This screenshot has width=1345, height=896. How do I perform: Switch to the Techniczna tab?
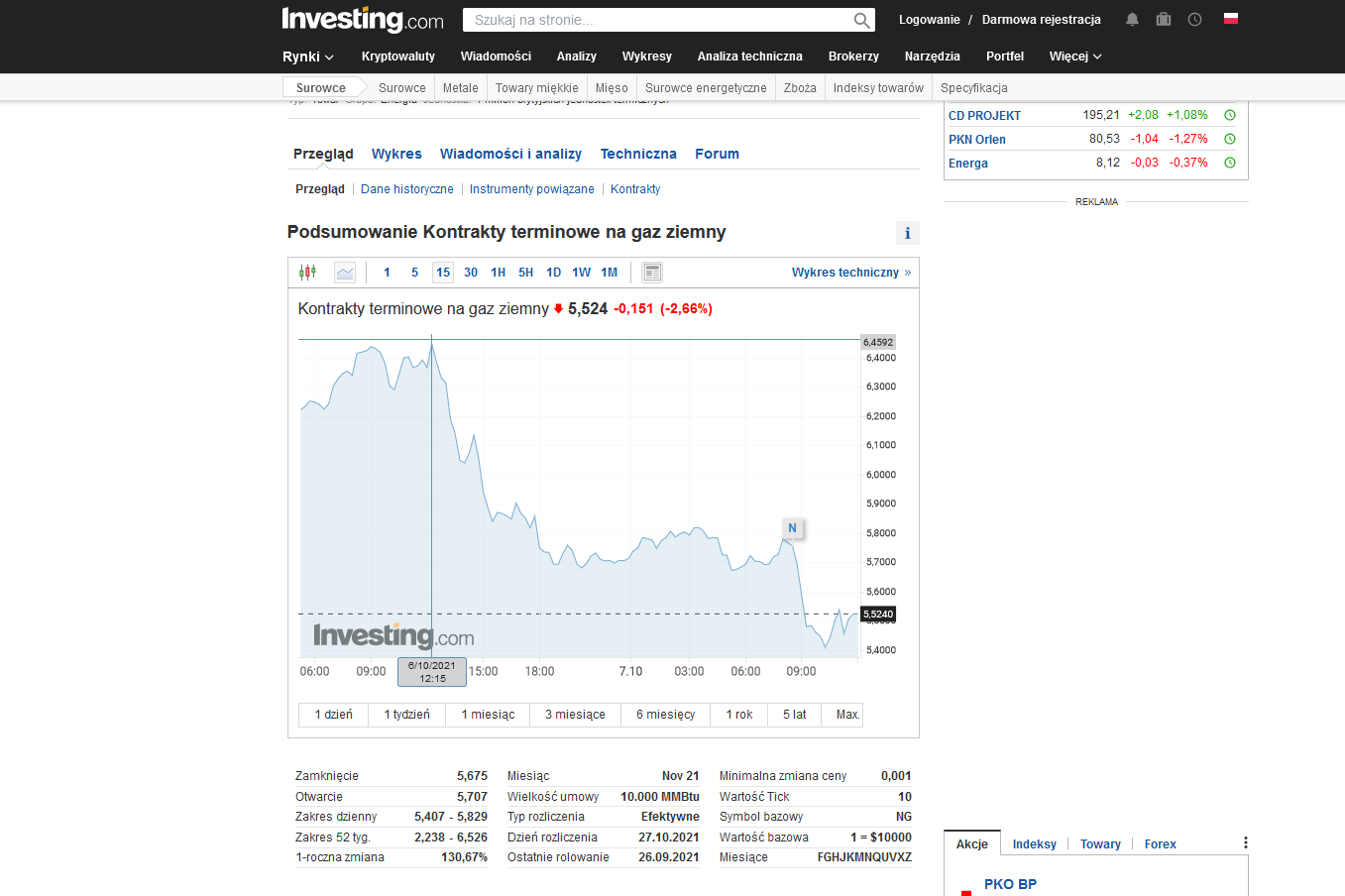[638, 154]
